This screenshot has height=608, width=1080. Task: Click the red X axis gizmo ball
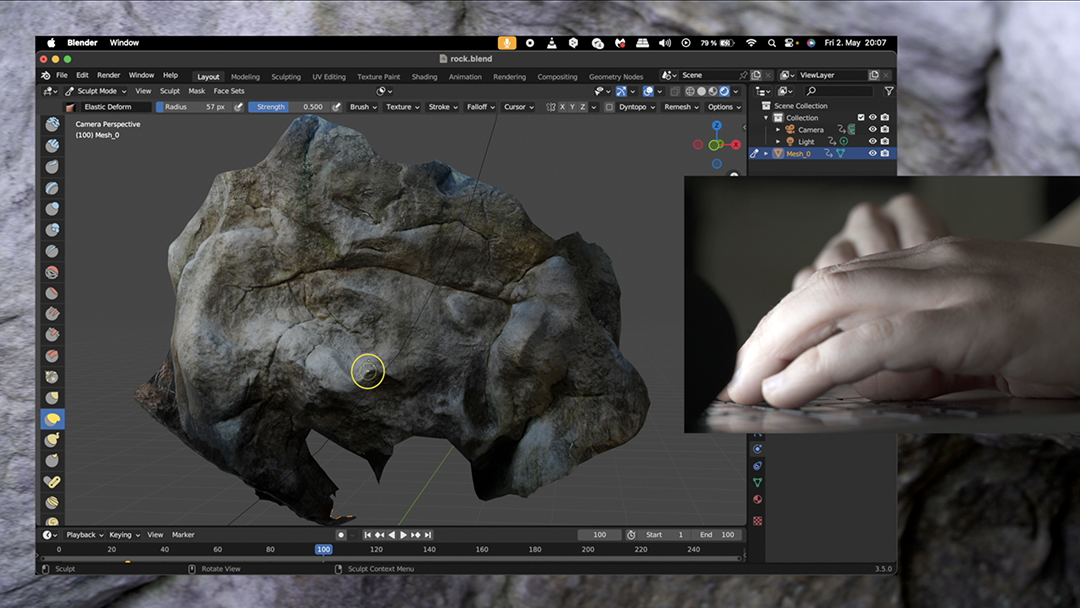coord(736,145)
